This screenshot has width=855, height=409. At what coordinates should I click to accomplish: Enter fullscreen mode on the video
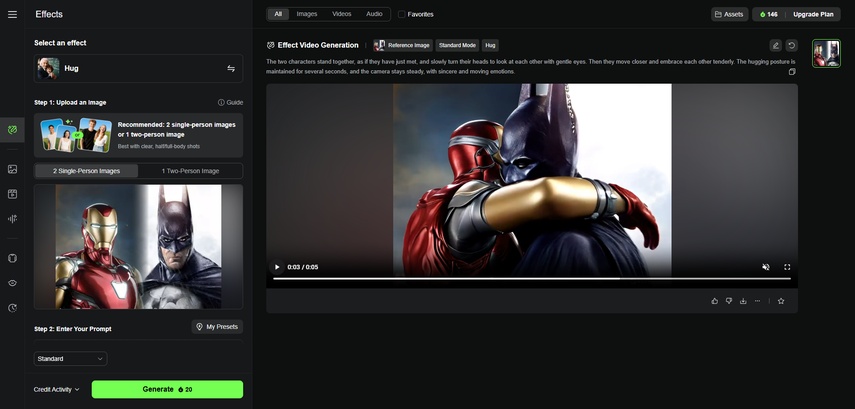(787, 267)
